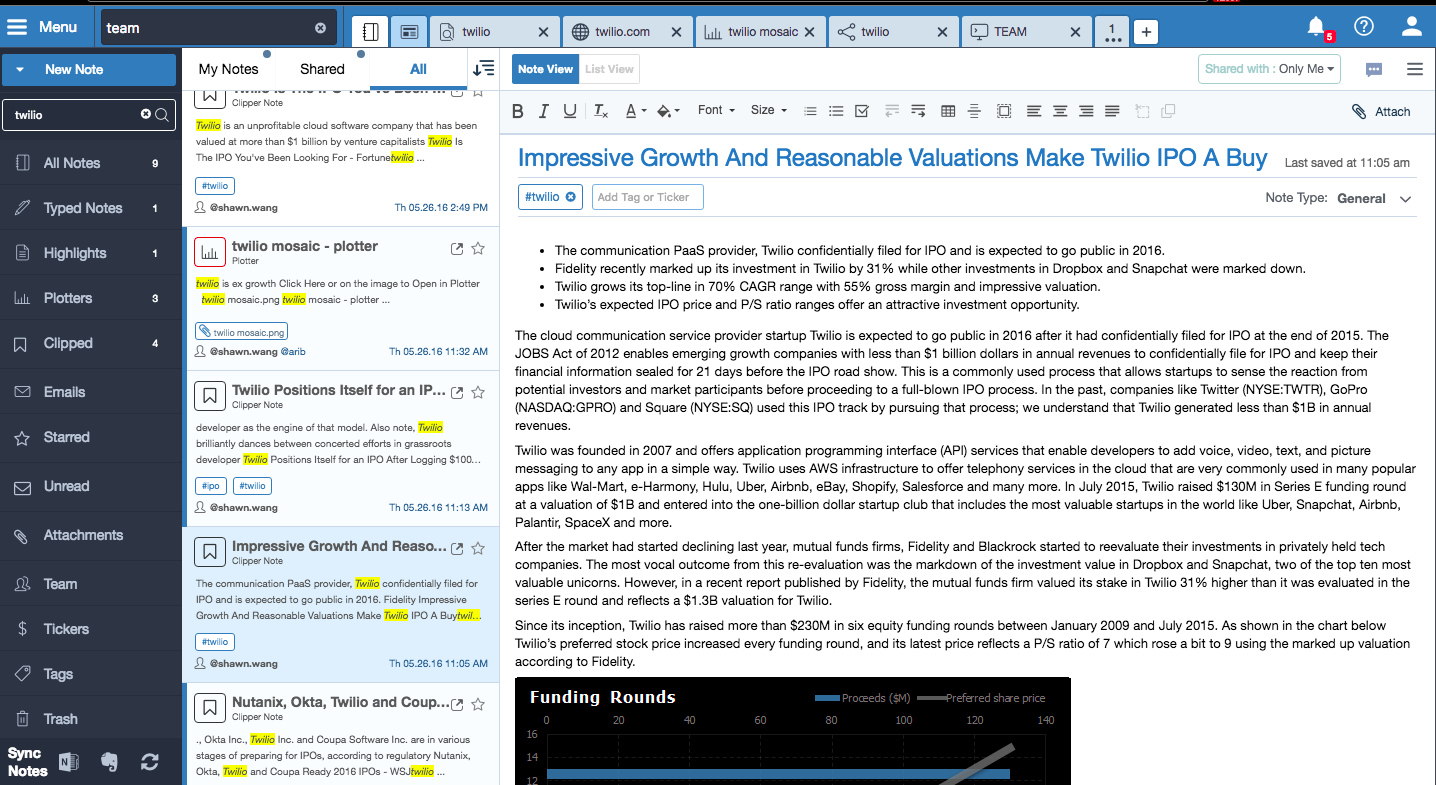1436x785 pixels.
Task: Switch to twilio mosaic plotter tab
Action: [762, 32]
